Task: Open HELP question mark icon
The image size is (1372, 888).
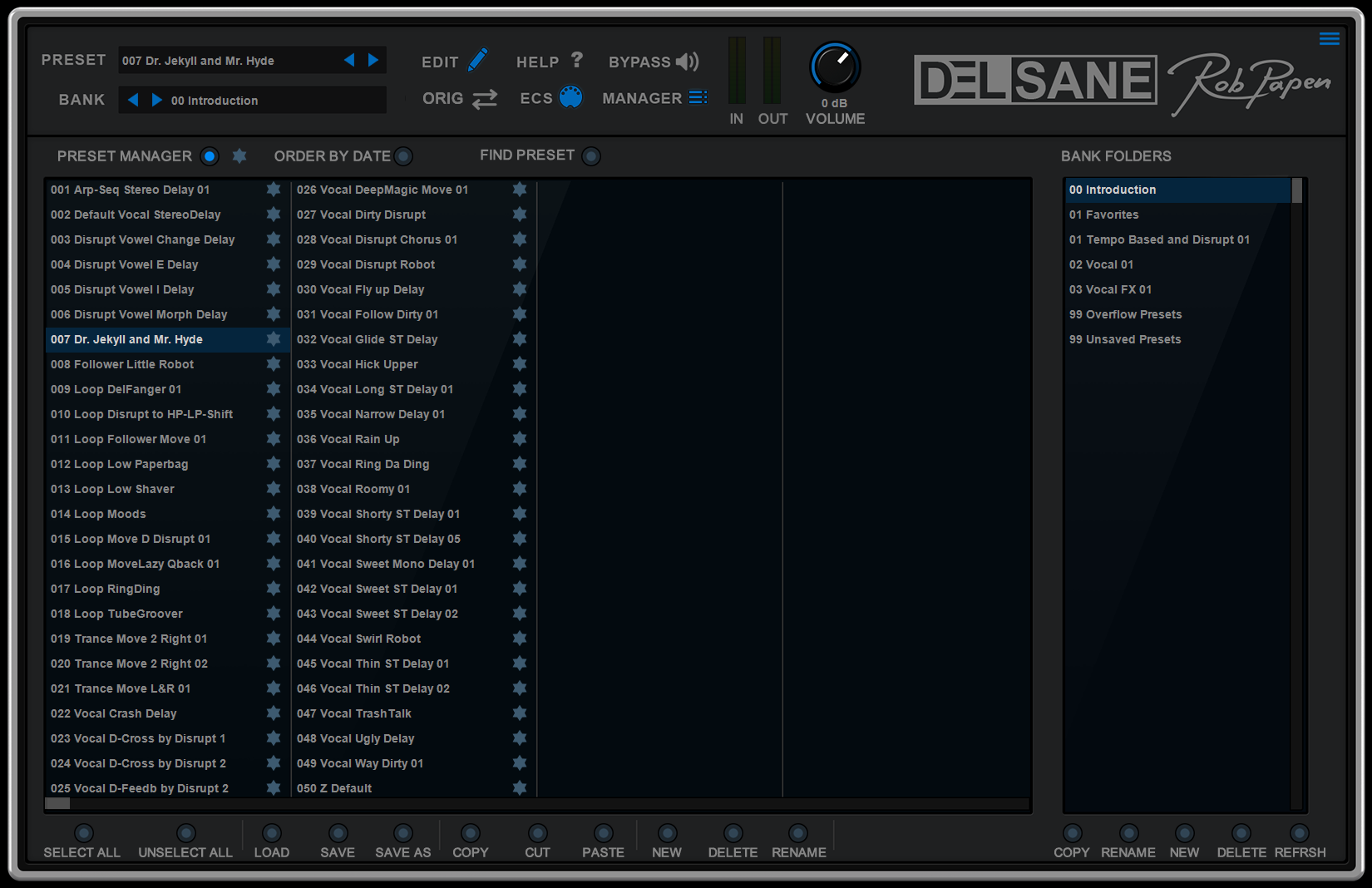Action: tap(577, 60)
